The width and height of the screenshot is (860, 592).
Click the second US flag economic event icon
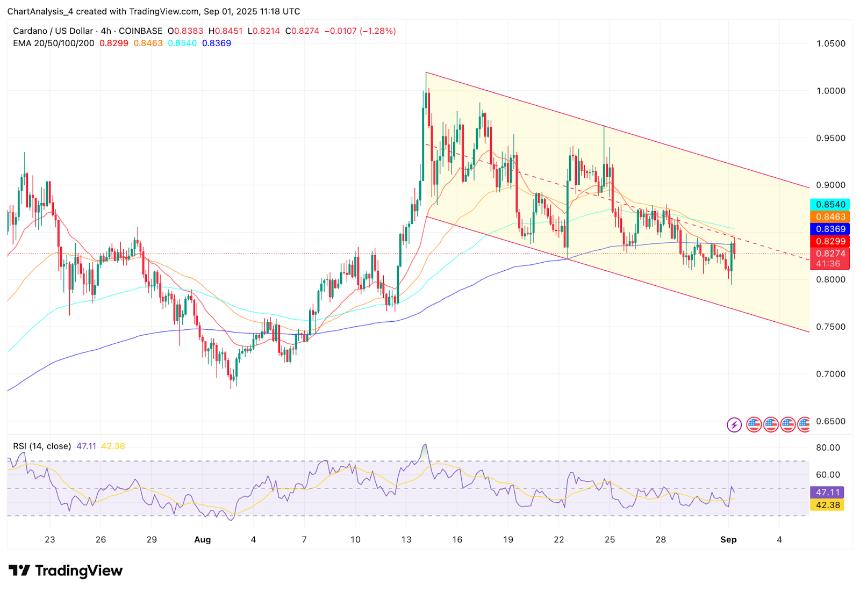tap(771, 424)
